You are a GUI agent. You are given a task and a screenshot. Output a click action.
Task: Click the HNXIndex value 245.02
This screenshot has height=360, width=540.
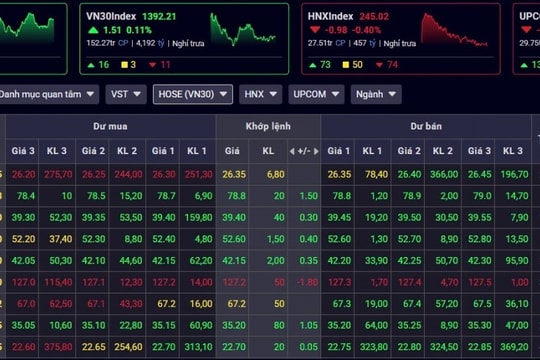point(374,16)
